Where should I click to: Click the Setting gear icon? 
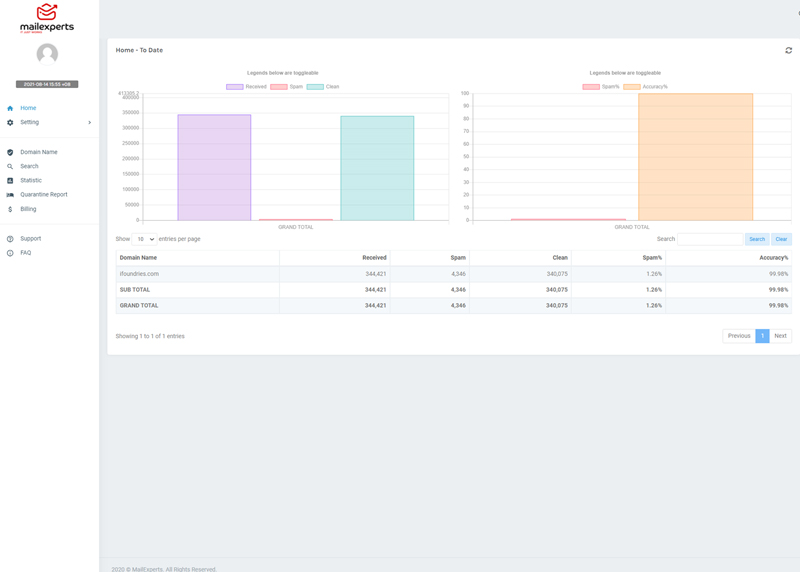pyautogui.click(x=10, y=122)
